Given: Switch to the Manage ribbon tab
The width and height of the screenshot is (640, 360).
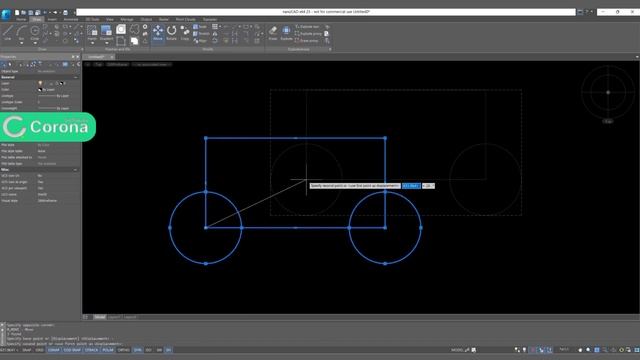Looking at the screenshot, I should (127, 19).
